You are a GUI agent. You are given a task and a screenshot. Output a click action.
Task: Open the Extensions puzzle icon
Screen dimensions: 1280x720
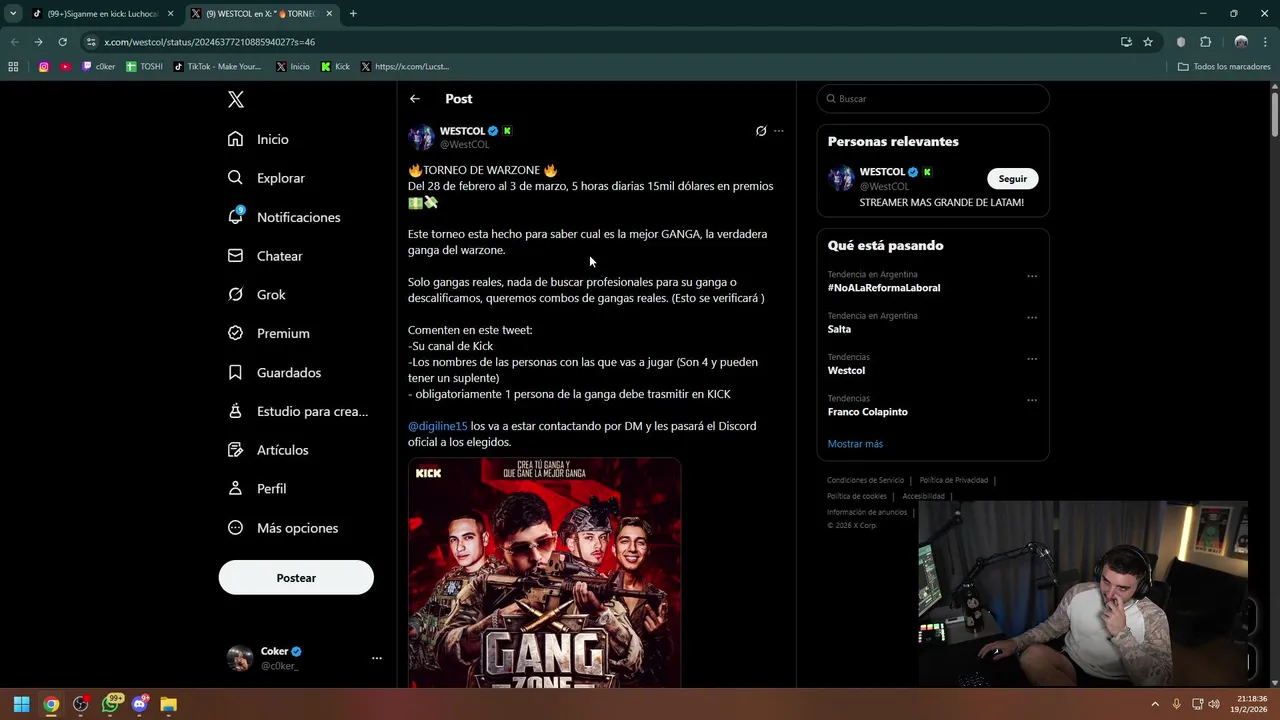1205,42
